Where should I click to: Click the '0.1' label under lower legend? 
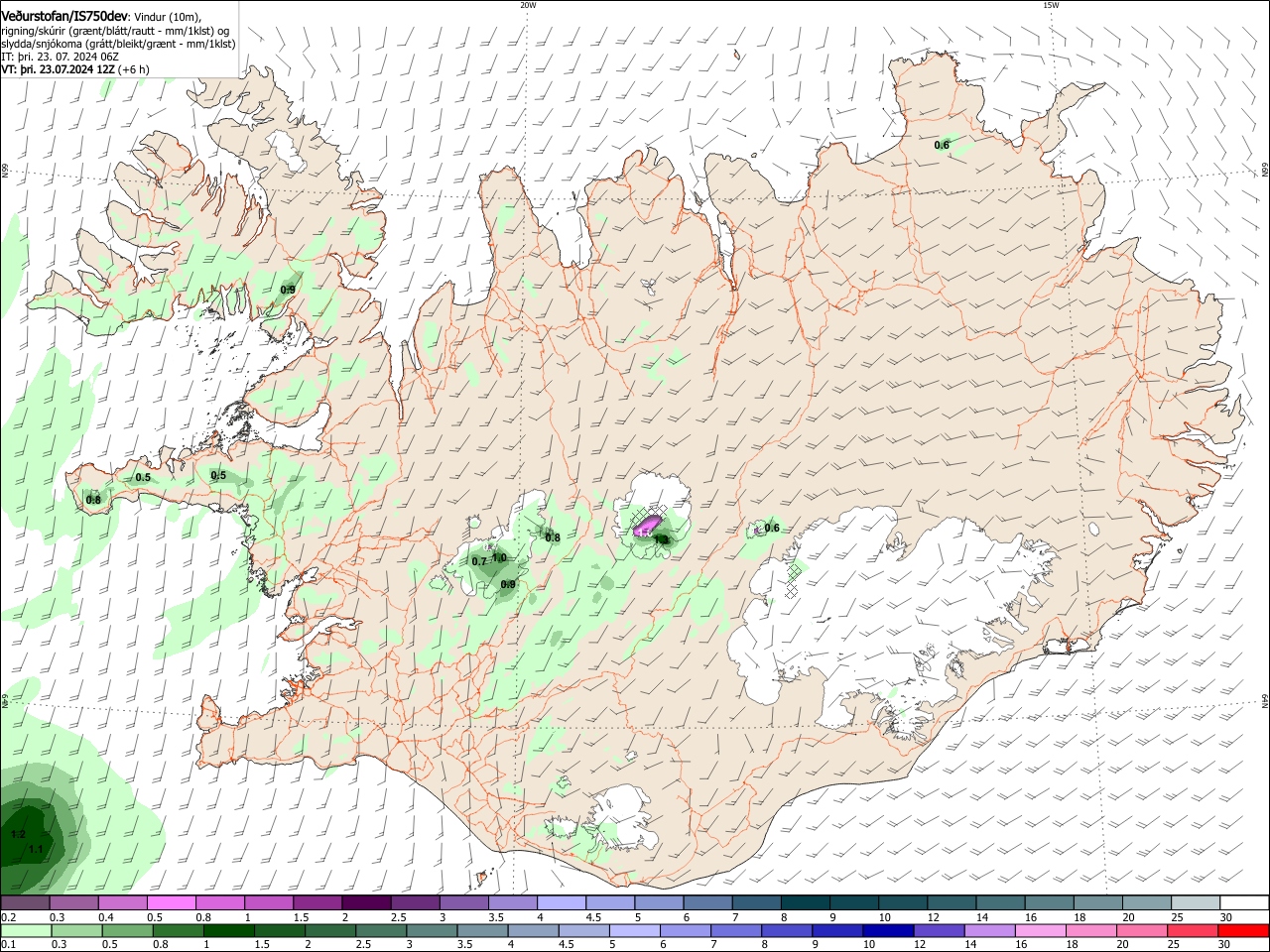[7, 944]
